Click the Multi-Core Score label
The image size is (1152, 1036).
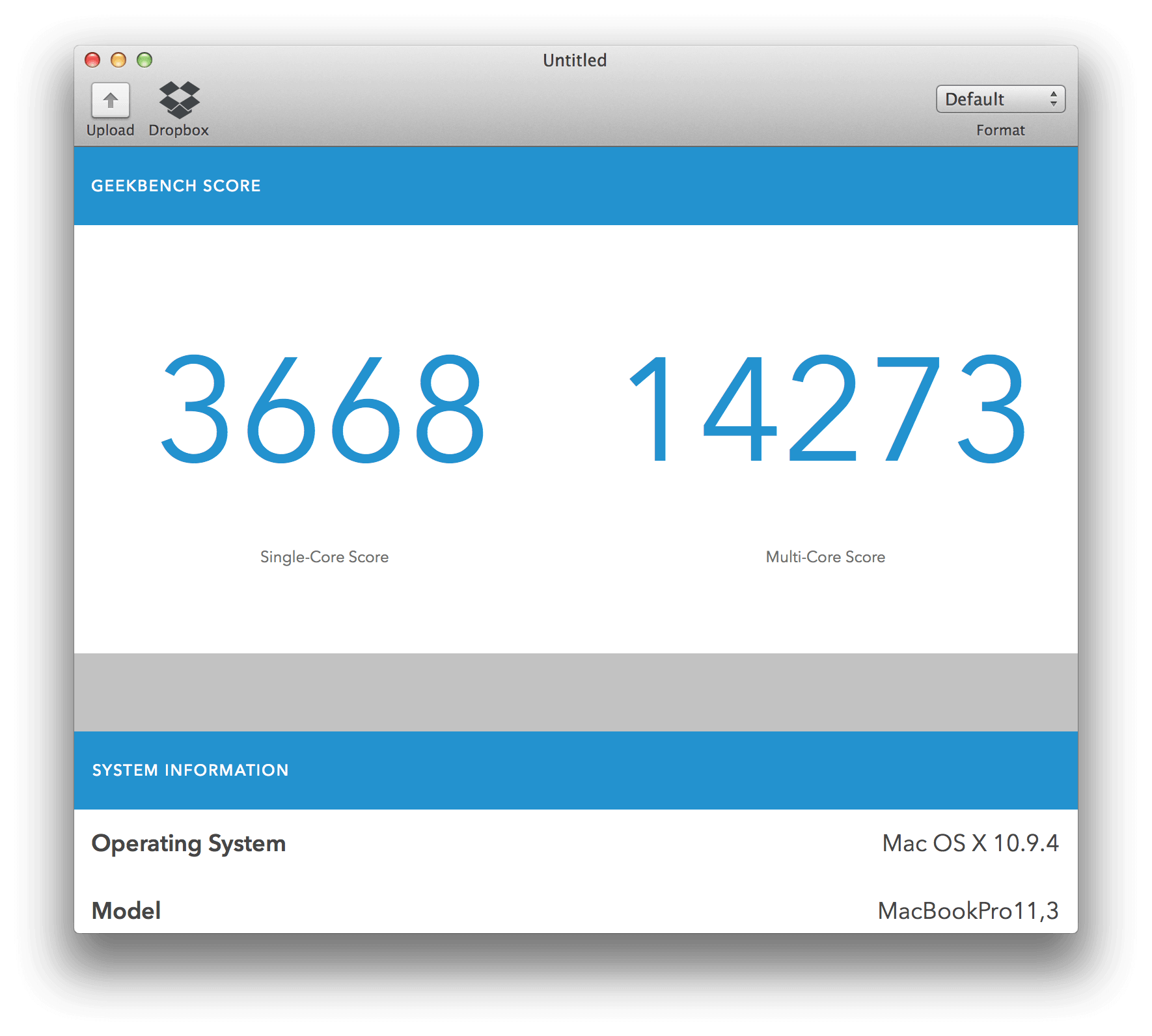pyautogui.click(x=825, y=557)
